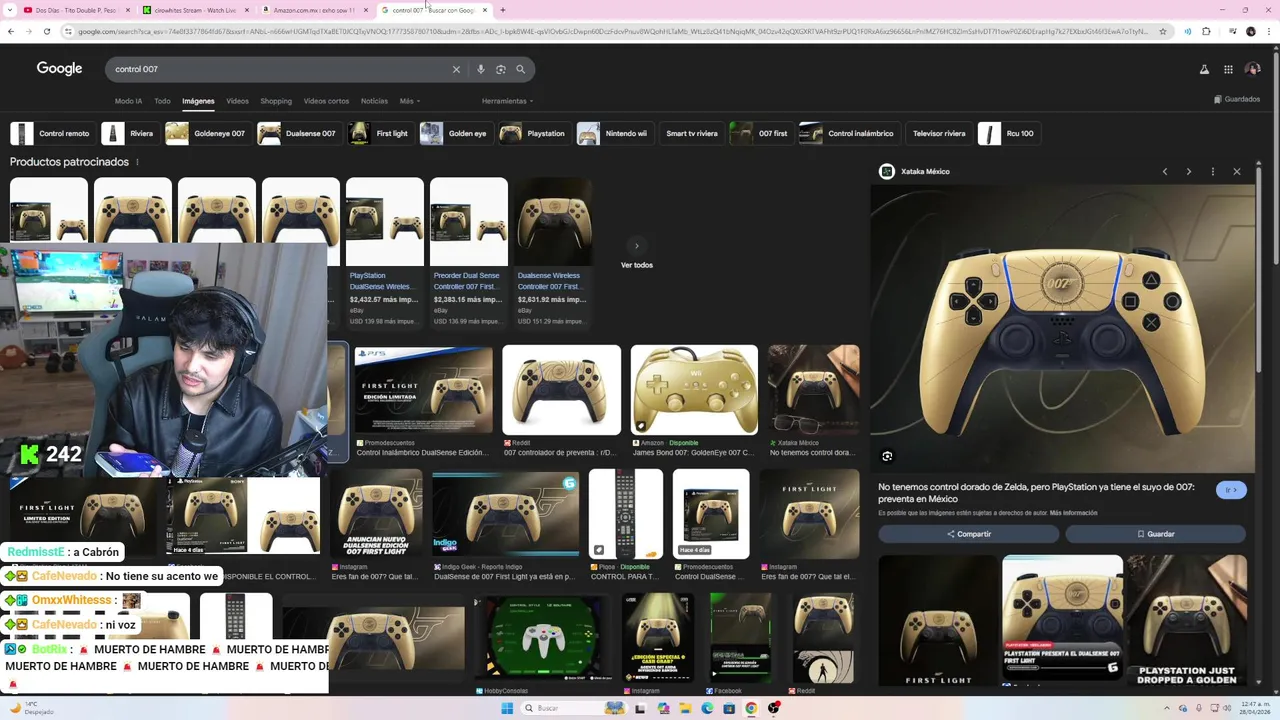Open Windows Start menu
The height and width of the screenshot is (720, 1280).
(x=507, y=708)
